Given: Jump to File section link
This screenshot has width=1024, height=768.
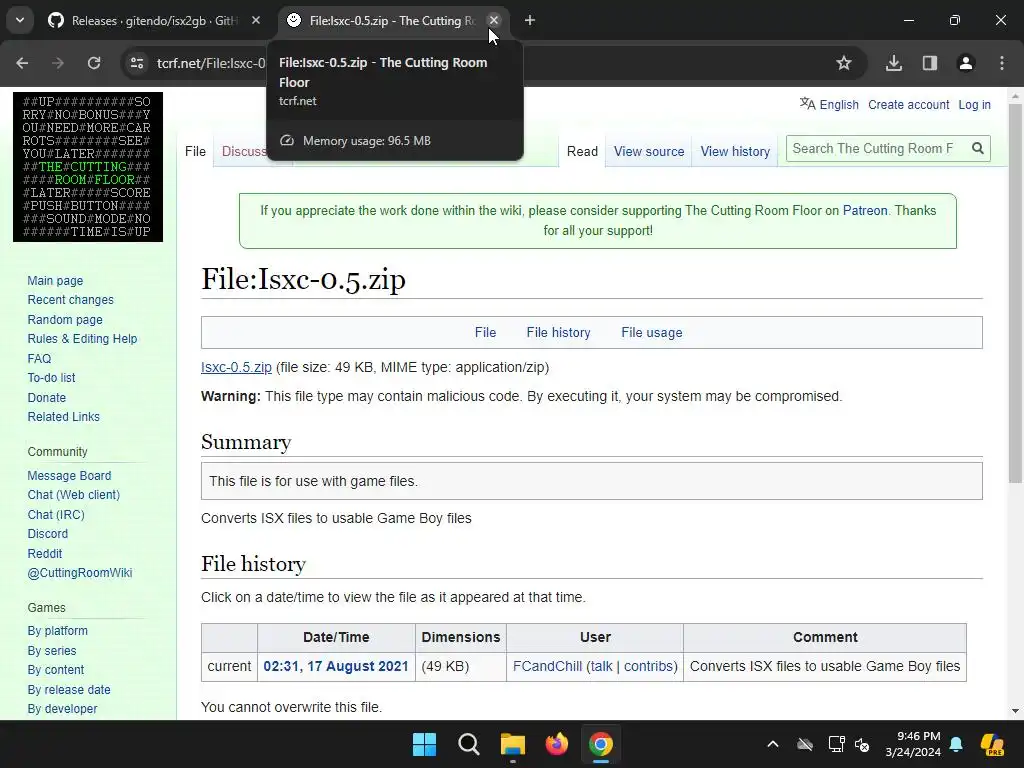Looking at the screenshot, I should pos(485,332).
